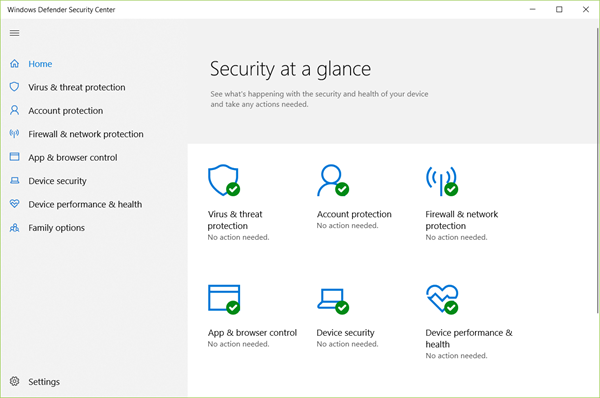Click the laptop Device security sidebar icon
This screenshot has height=398, width=600.
tap(15, 180)
